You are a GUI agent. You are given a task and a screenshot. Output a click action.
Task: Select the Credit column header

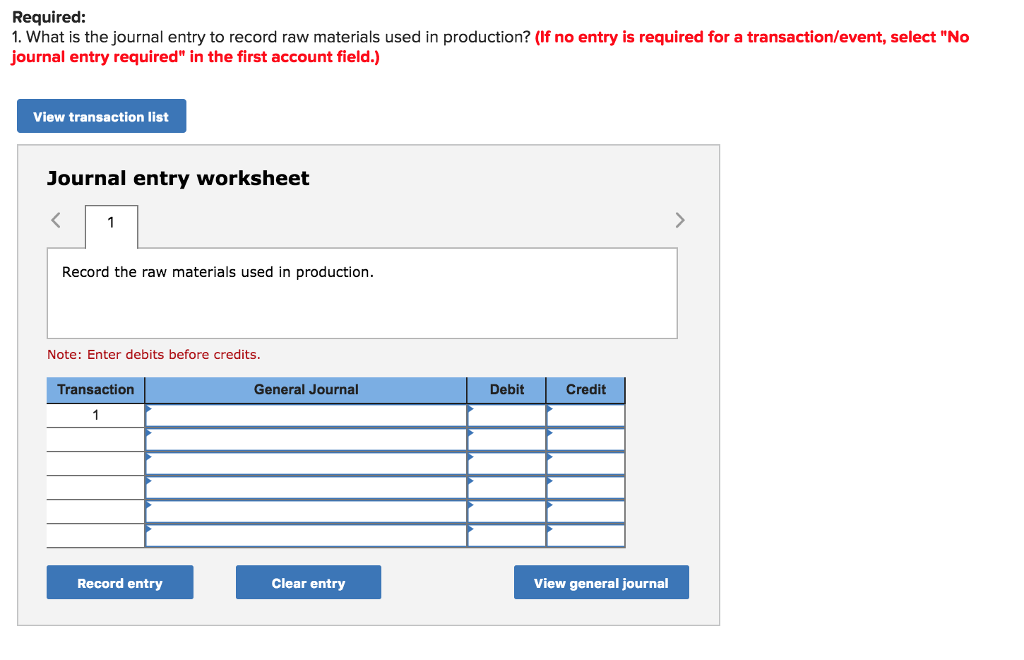pyautogui.click(x=585, y=390)
